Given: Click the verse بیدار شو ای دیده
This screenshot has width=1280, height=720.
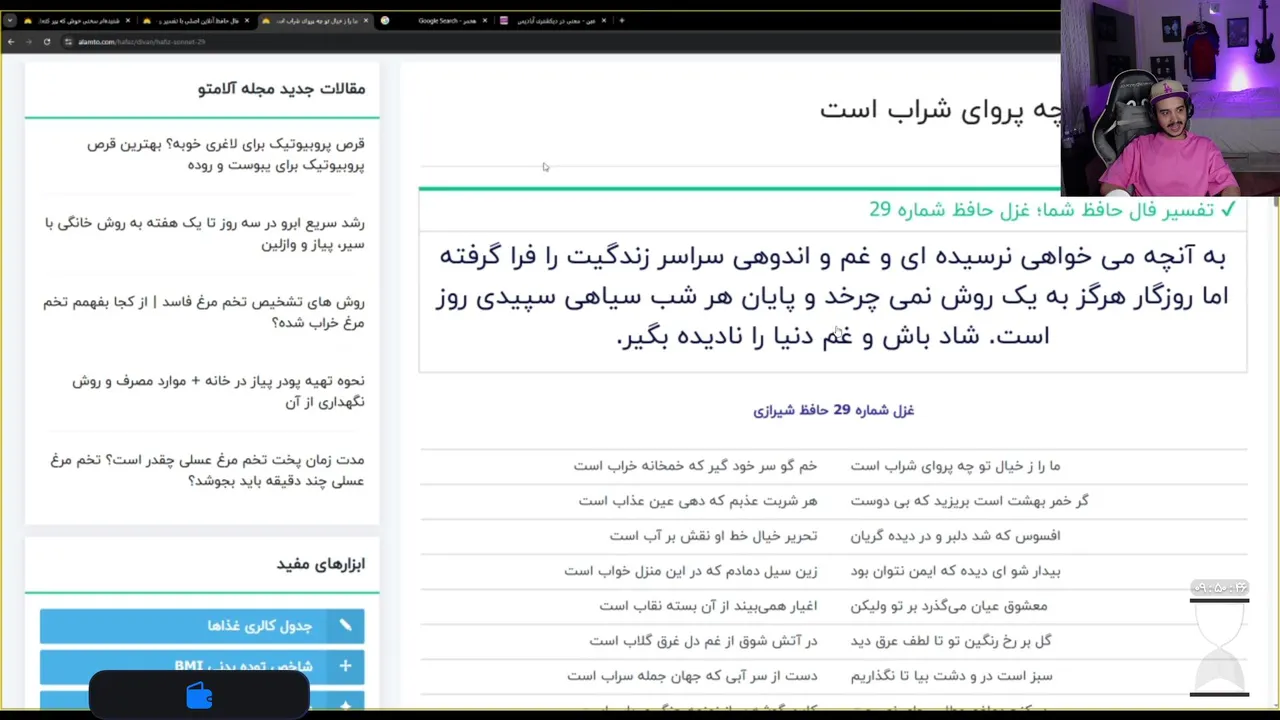Looking at the screenshot, I should click(955, 571).
